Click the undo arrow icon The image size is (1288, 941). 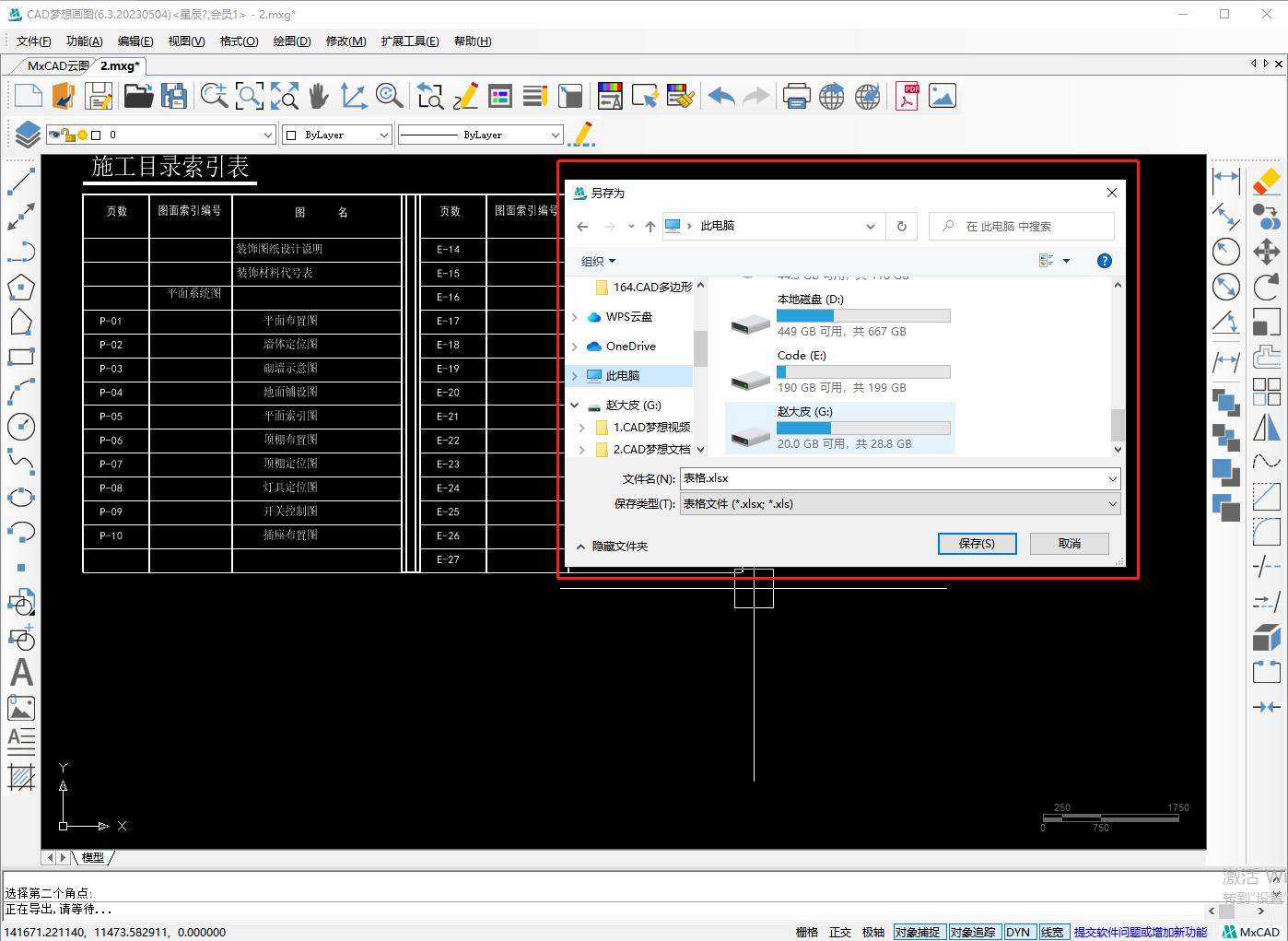coord(720,96)
